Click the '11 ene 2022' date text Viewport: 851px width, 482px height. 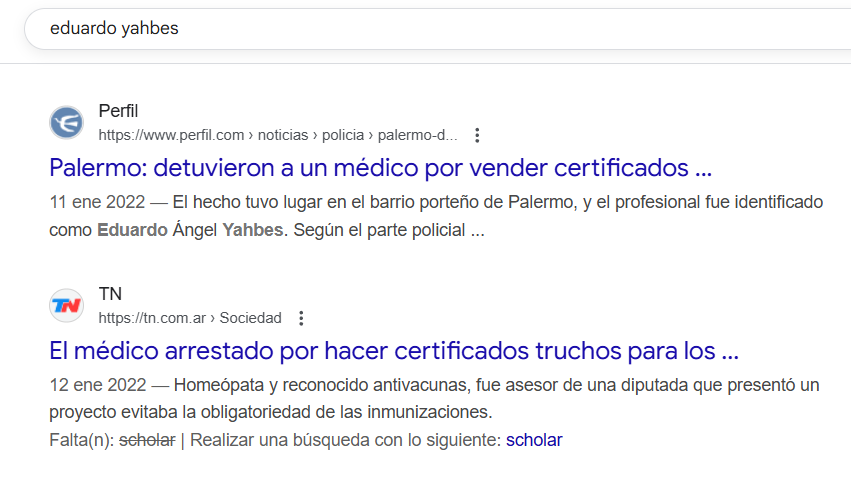tap(97, 202)
